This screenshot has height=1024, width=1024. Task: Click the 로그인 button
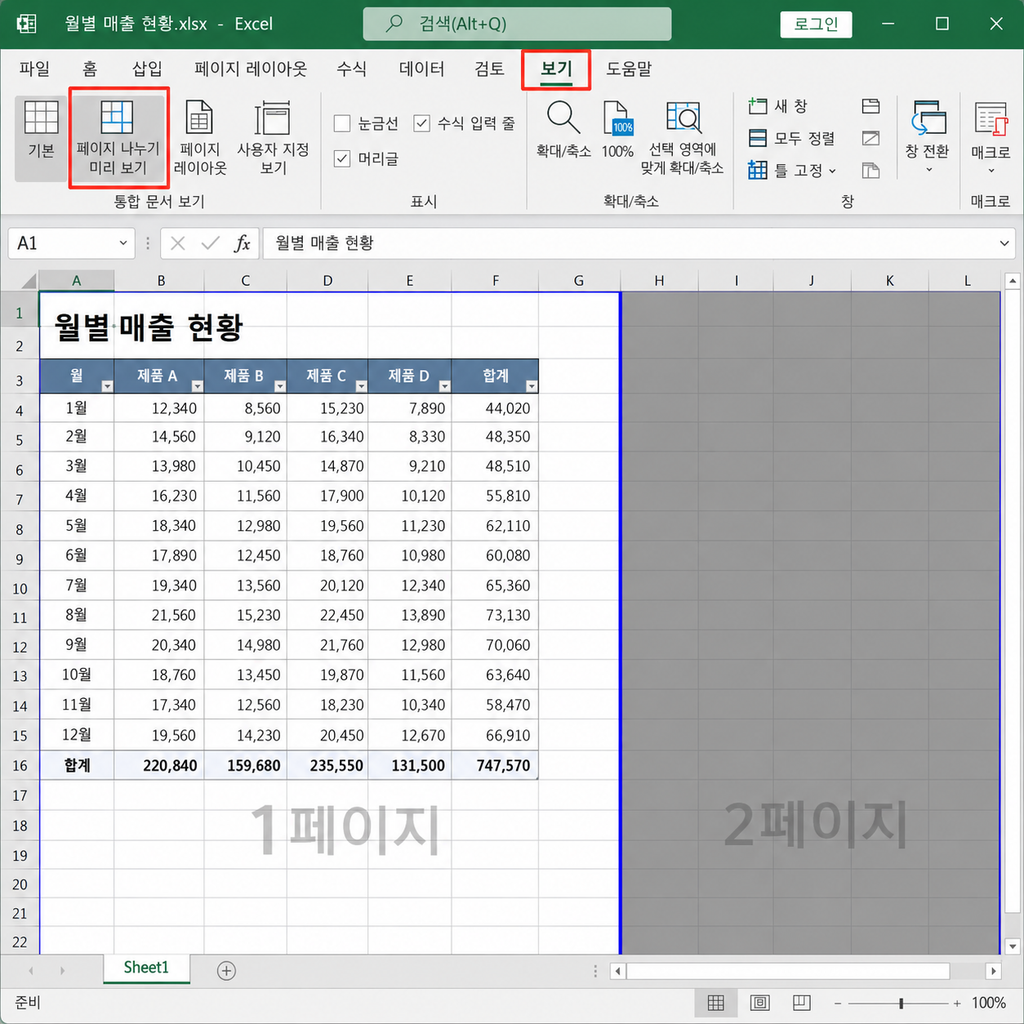[x=816, y=24]
